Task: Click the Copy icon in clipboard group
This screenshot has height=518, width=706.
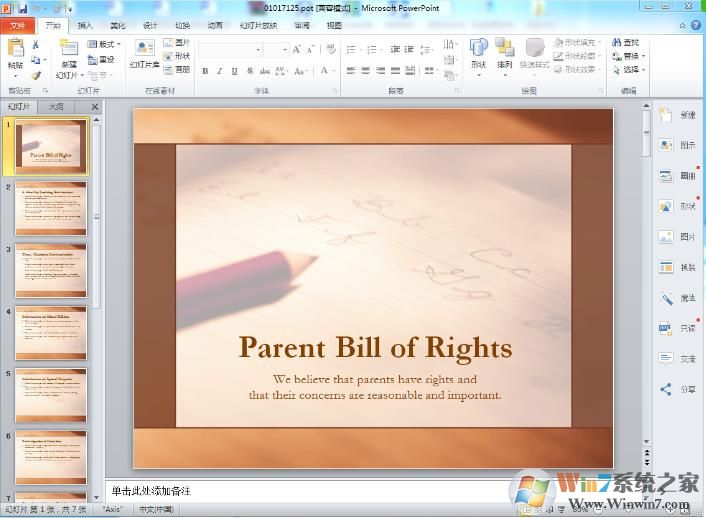Action: (x=36, y=59)
